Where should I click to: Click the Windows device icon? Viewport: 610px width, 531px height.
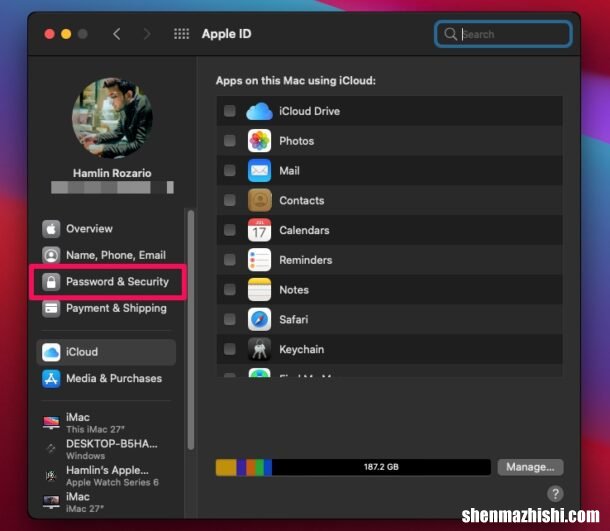(x=51, y=449)
